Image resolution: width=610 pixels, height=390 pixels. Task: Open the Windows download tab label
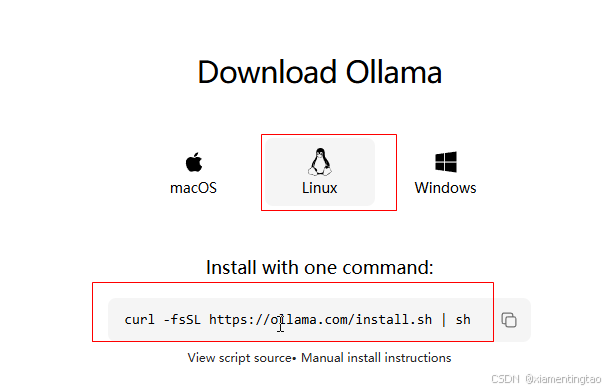(x=445, y=188)
